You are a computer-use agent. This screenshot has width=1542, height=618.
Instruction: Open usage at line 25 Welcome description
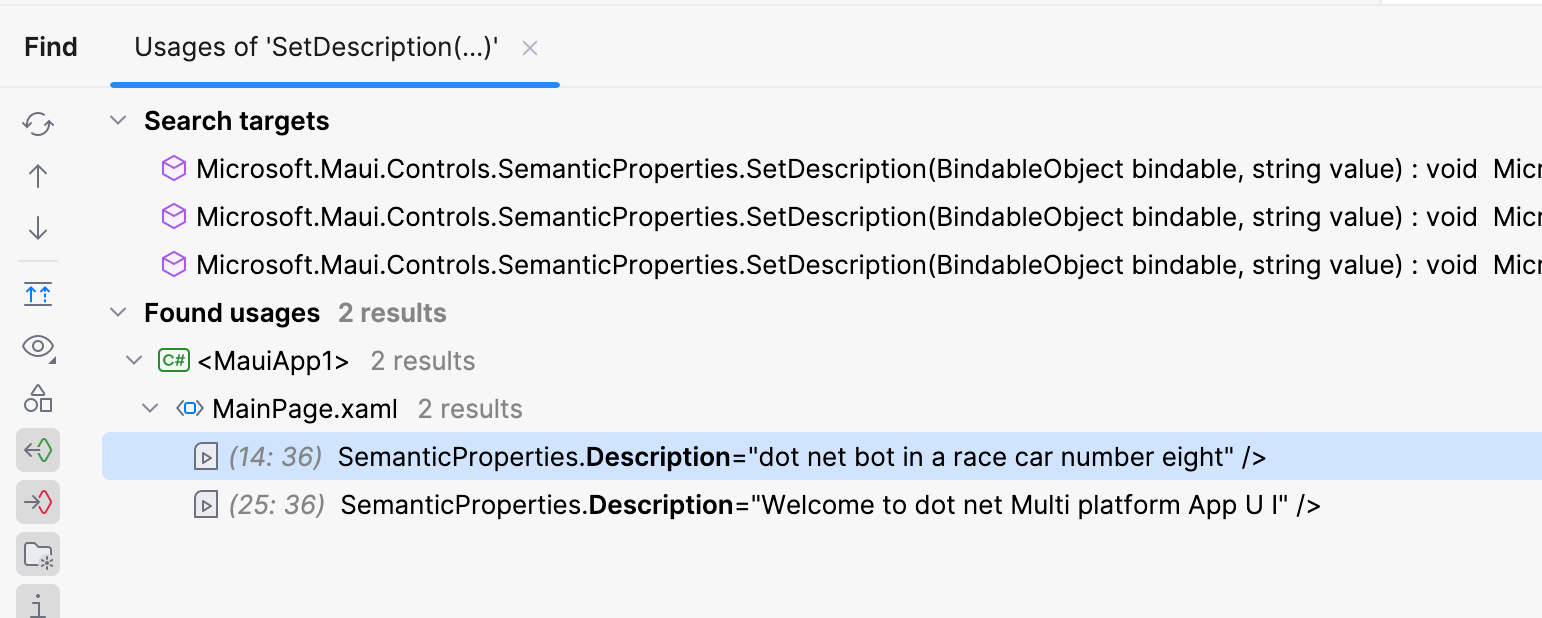[830, 505]
